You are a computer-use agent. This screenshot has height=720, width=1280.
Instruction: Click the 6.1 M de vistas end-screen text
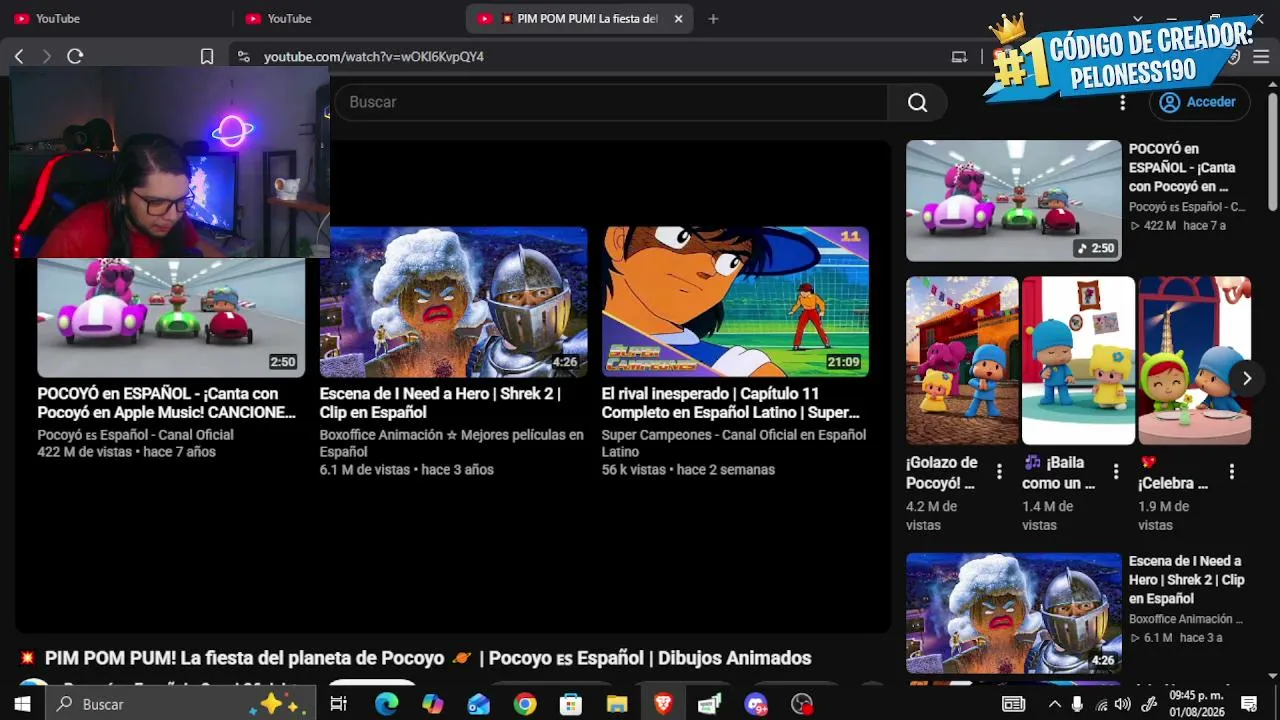(363, 470)
